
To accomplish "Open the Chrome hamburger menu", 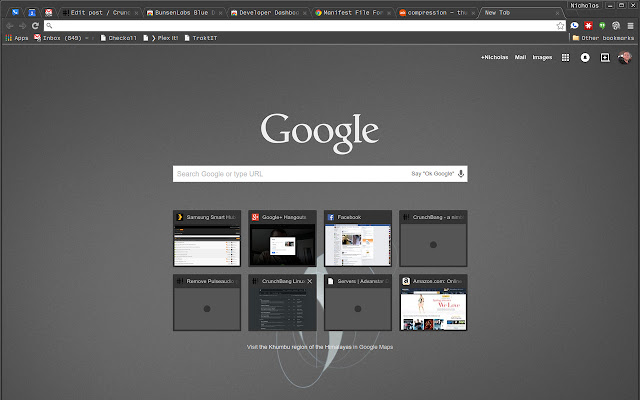I will tap(631, 25).
